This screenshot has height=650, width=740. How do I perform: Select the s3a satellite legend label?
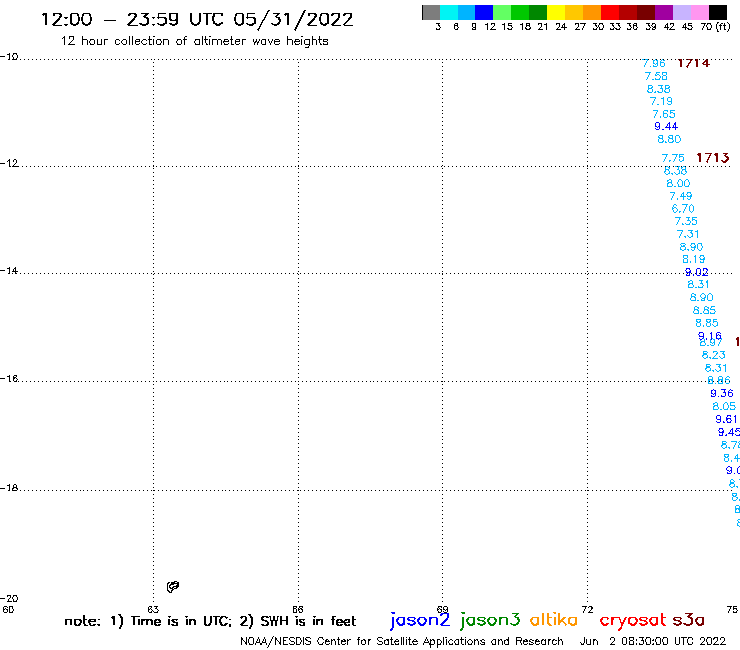point(688,620)
